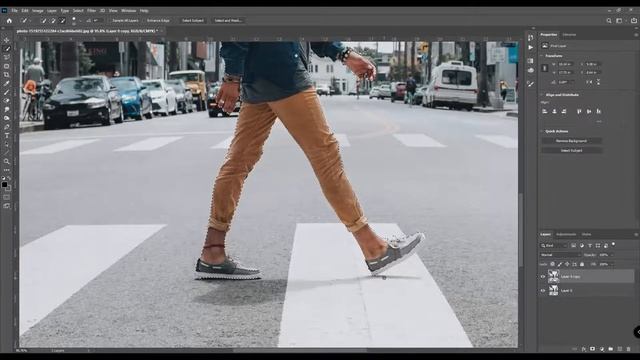Image resolution: width=640 pixels, height=360 pixels.
Task: Open the Brush Settings icon in side strip
Action: tap(530, 84)
